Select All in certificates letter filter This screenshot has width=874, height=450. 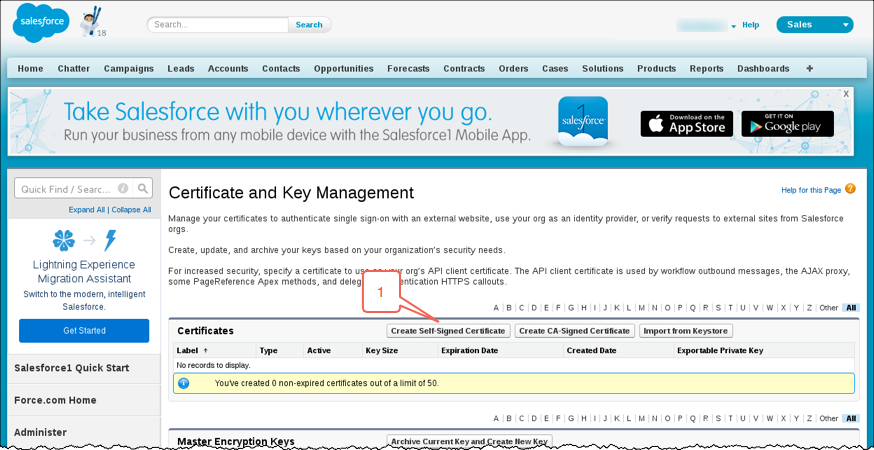851,308
